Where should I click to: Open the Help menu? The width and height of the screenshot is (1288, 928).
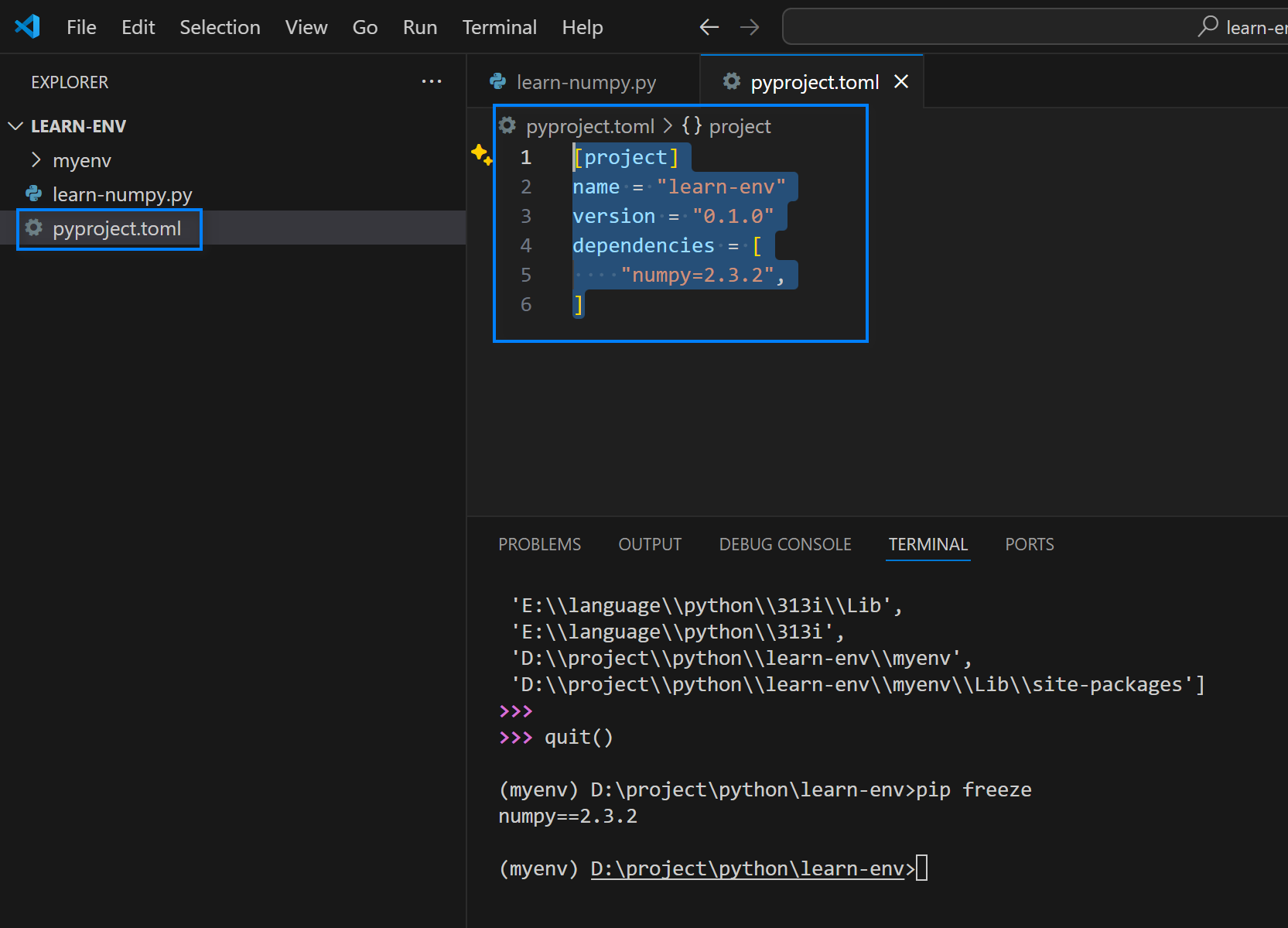[x=583, y=27]
